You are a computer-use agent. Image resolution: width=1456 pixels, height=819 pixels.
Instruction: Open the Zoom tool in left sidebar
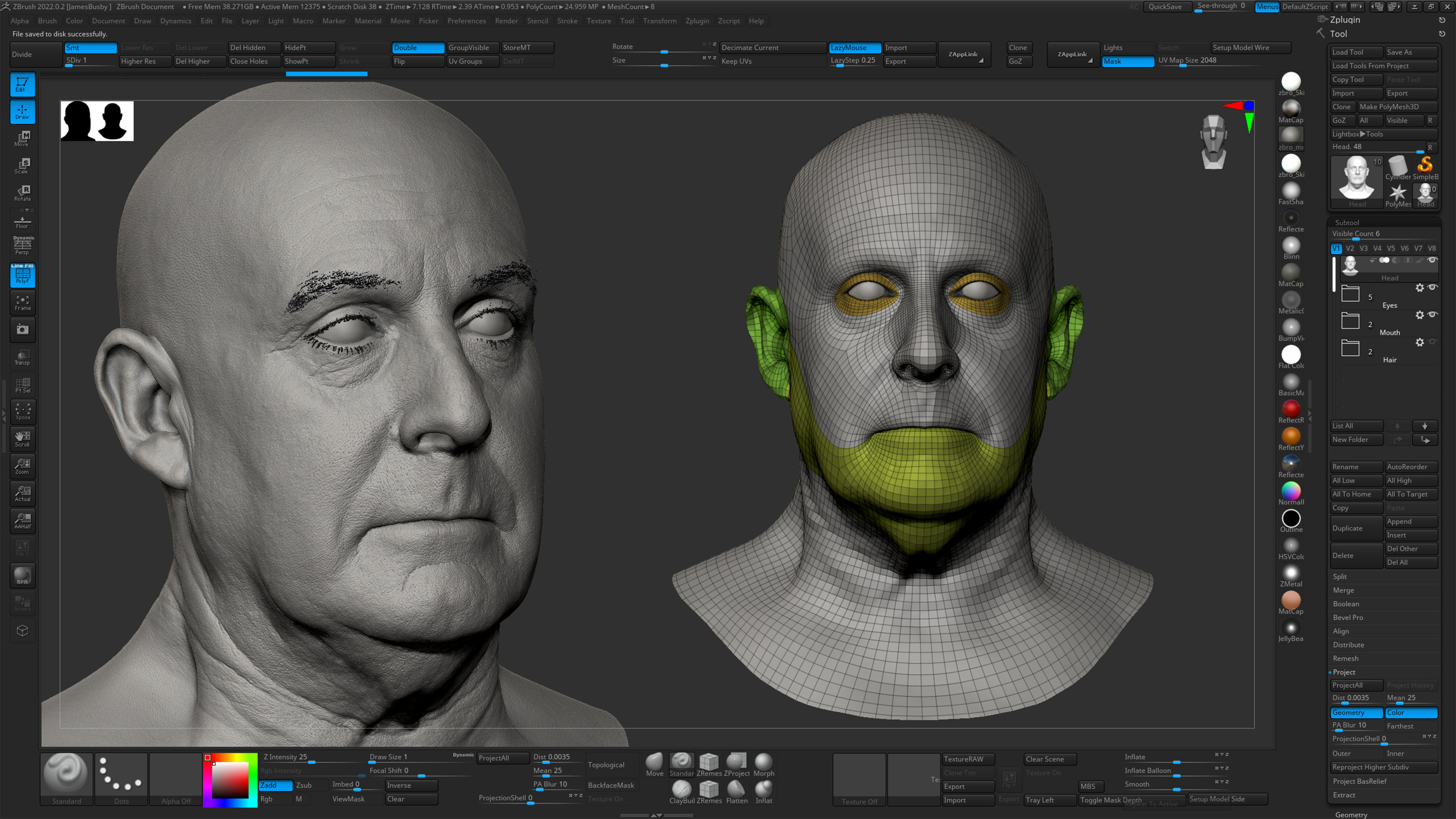(x=23, y=466)
